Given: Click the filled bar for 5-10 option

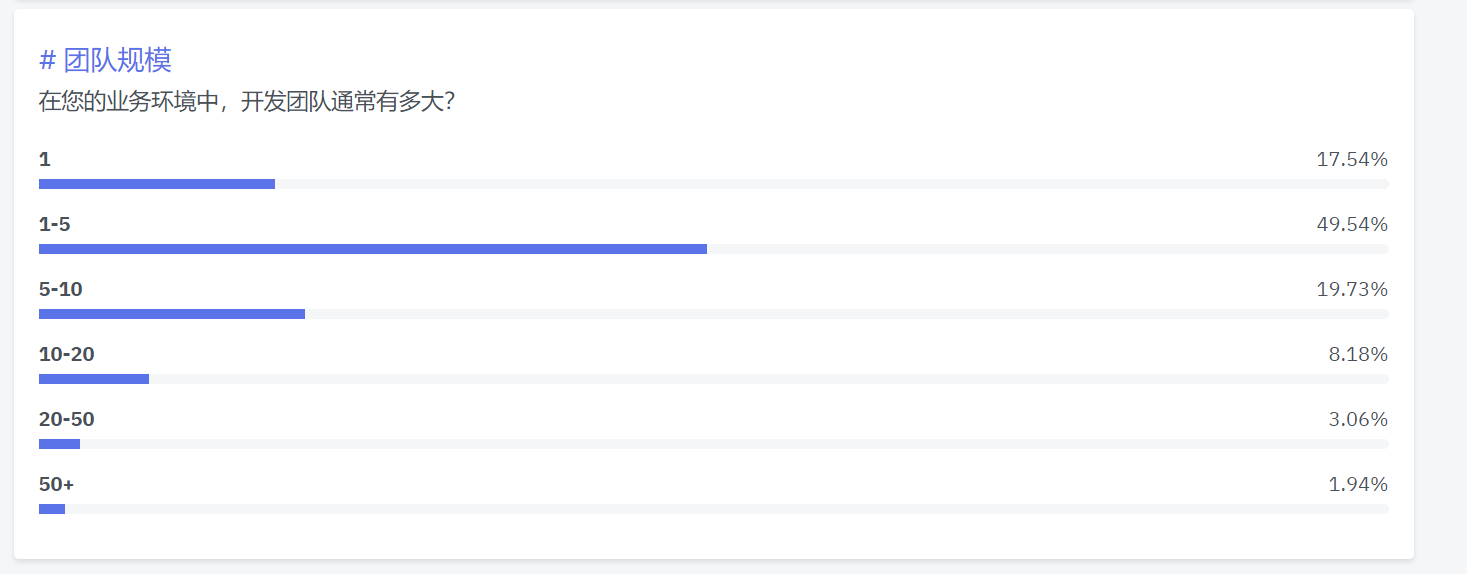Looking at the screenshot, I should click(172, 314).
